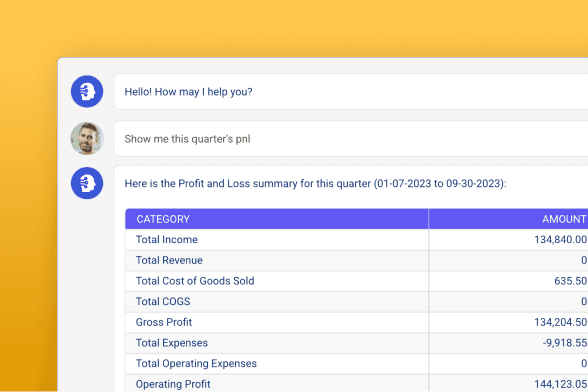The image size is (588, 392).
Task: Click the 134,840.00 amount cell
Action: coord(561,240)
